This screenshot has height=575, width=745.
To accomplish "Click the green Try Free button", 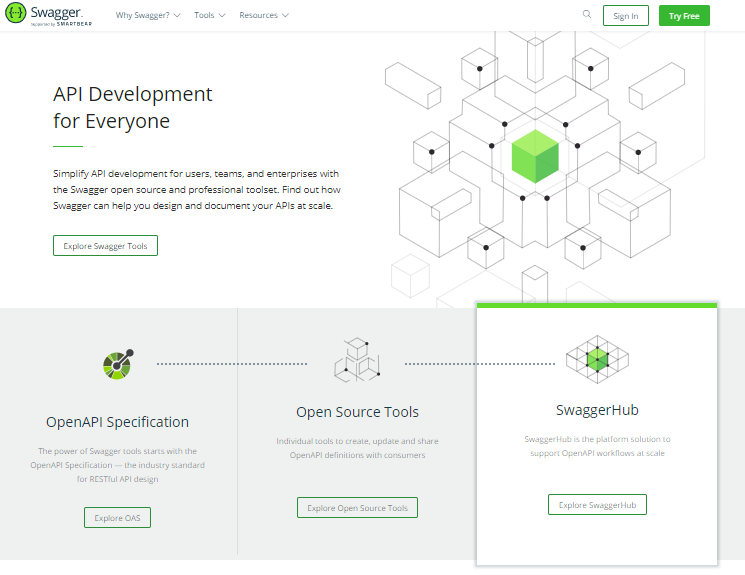I will pyautogui.click(x=684, y=16).
